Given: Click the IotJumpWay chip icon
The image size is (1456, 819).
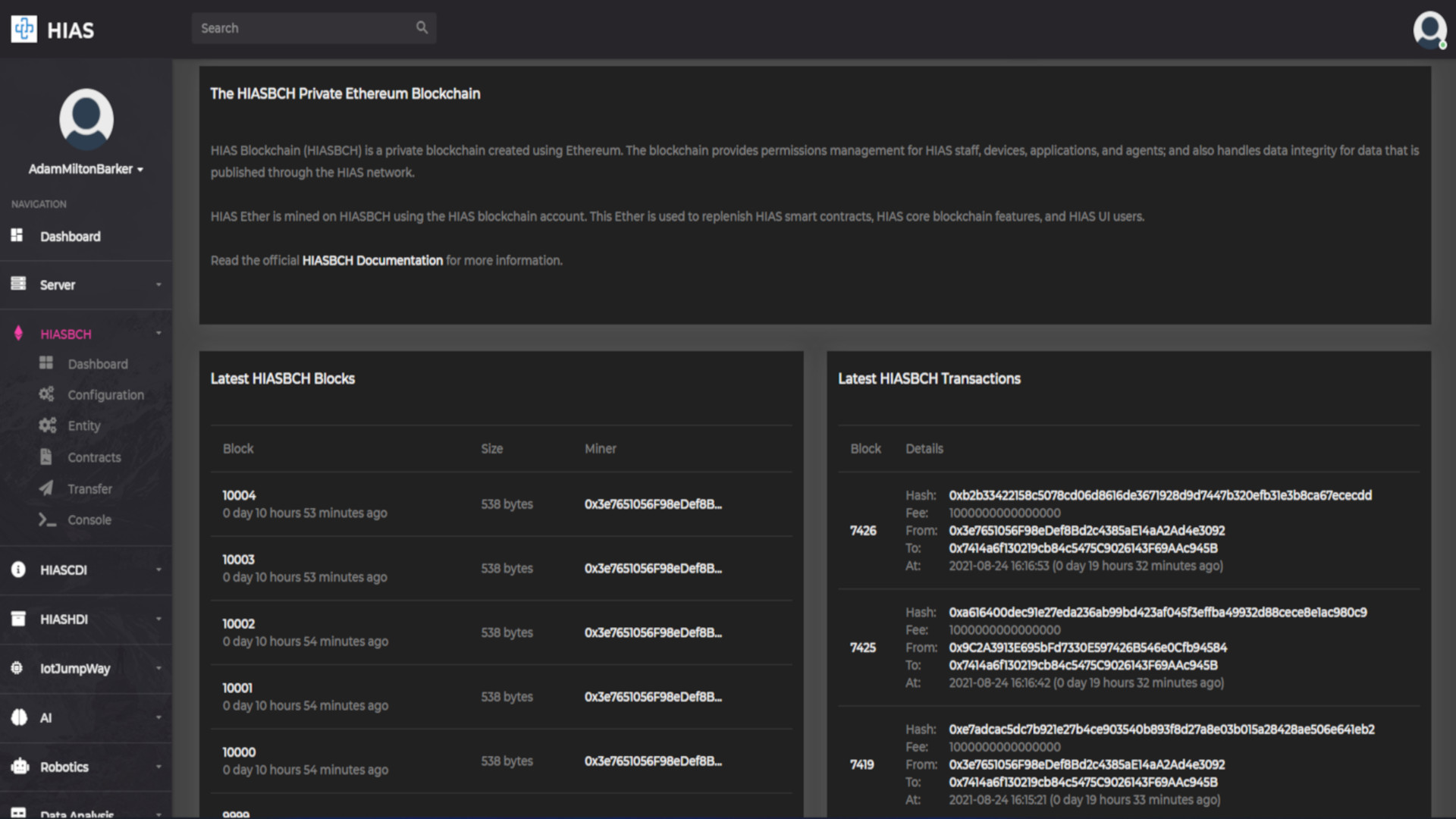Looking at the screenshot, I should (x=17, y=667).
